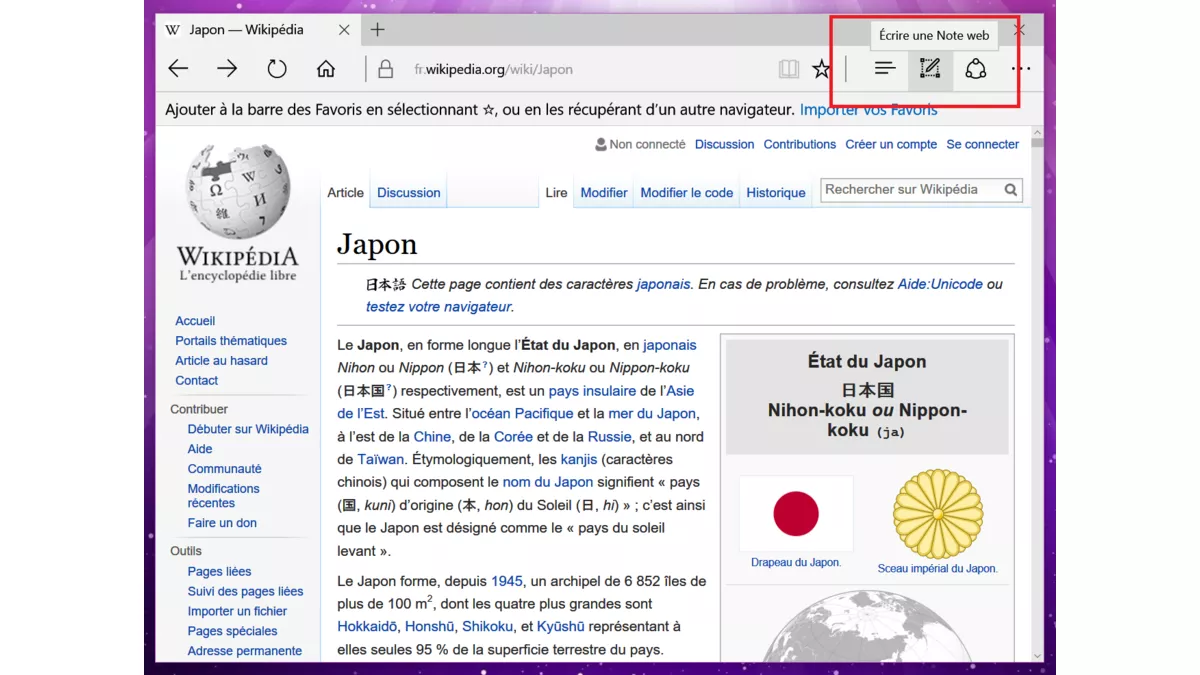The image size is (1200, 675).
Task: Click the magnifier search icon
Action: click(1011, 190)
